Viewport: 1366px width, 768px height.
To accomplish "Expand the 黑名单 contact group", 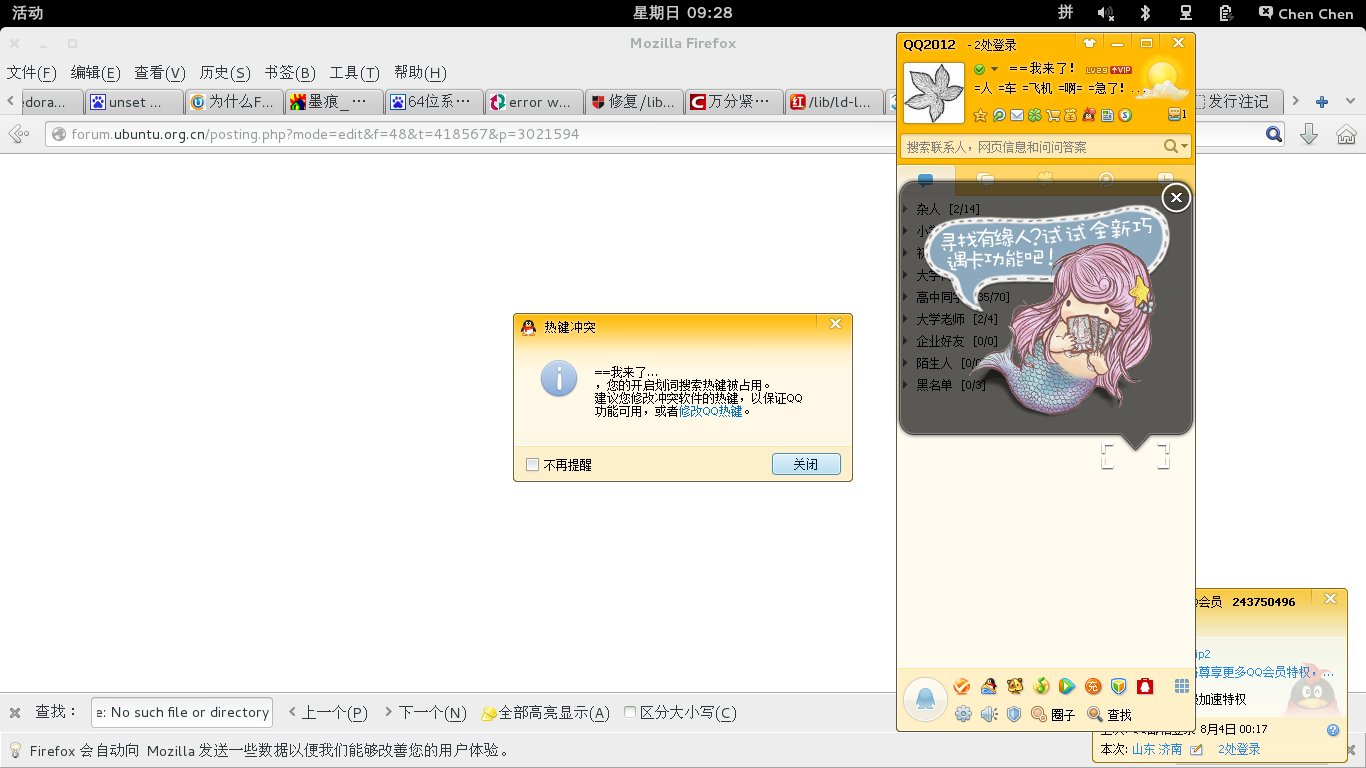I will pos(905,385).
